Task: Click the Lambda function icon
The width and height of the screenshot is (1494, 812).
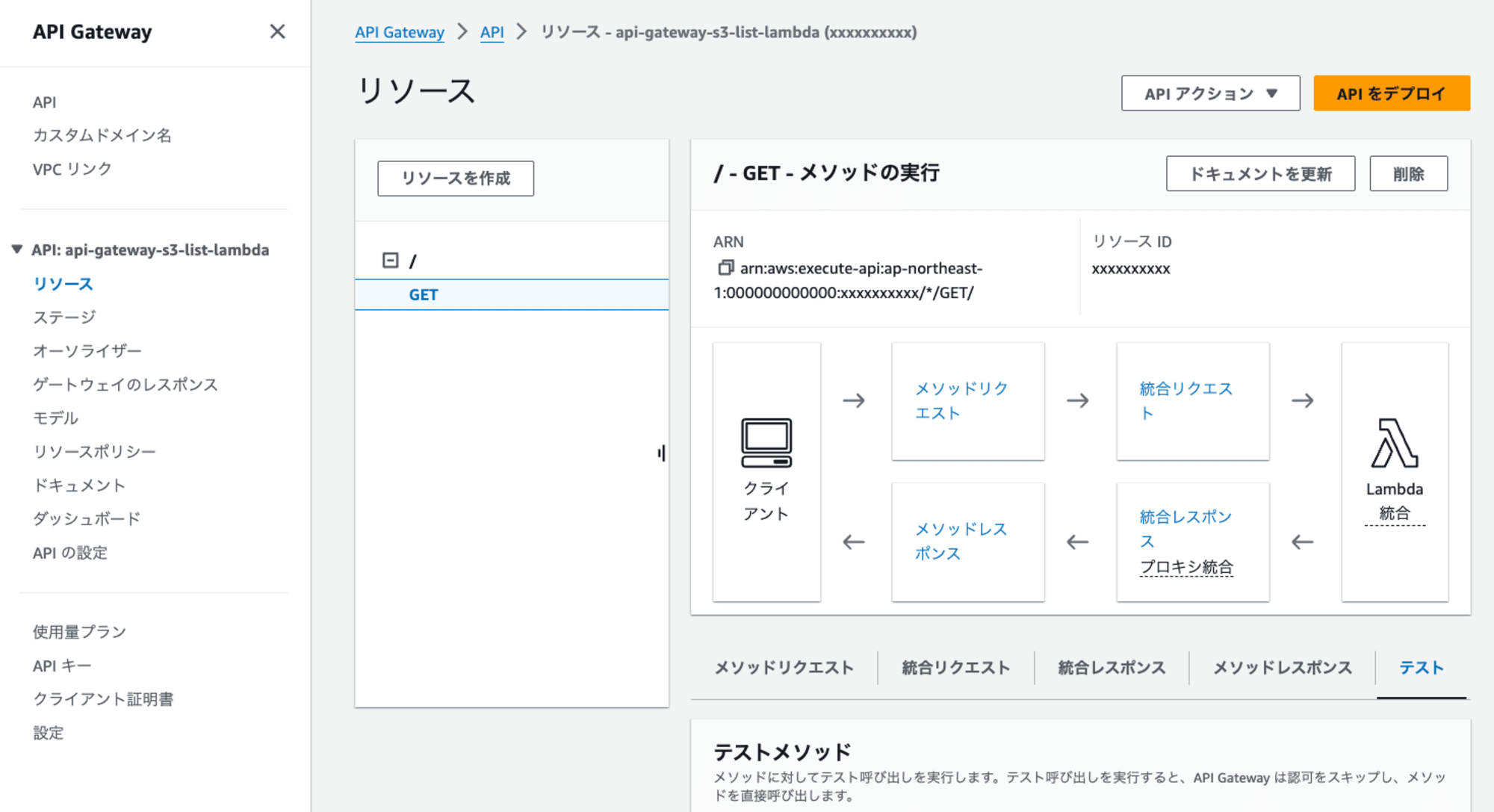Action: coord(1394,443)
